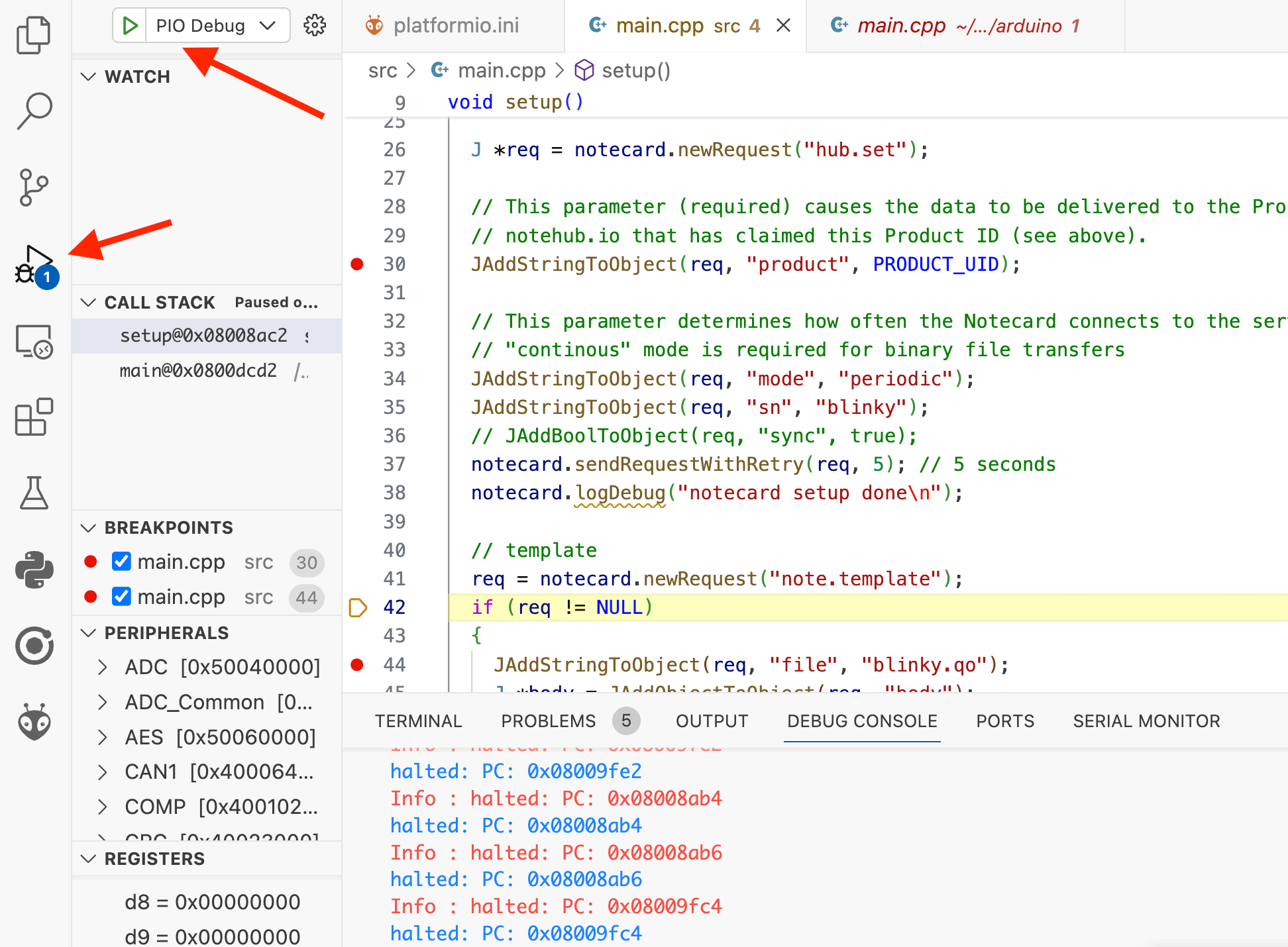
Task: Expand the AES [0x50060000] peripheral
Action: click(103, 737)
